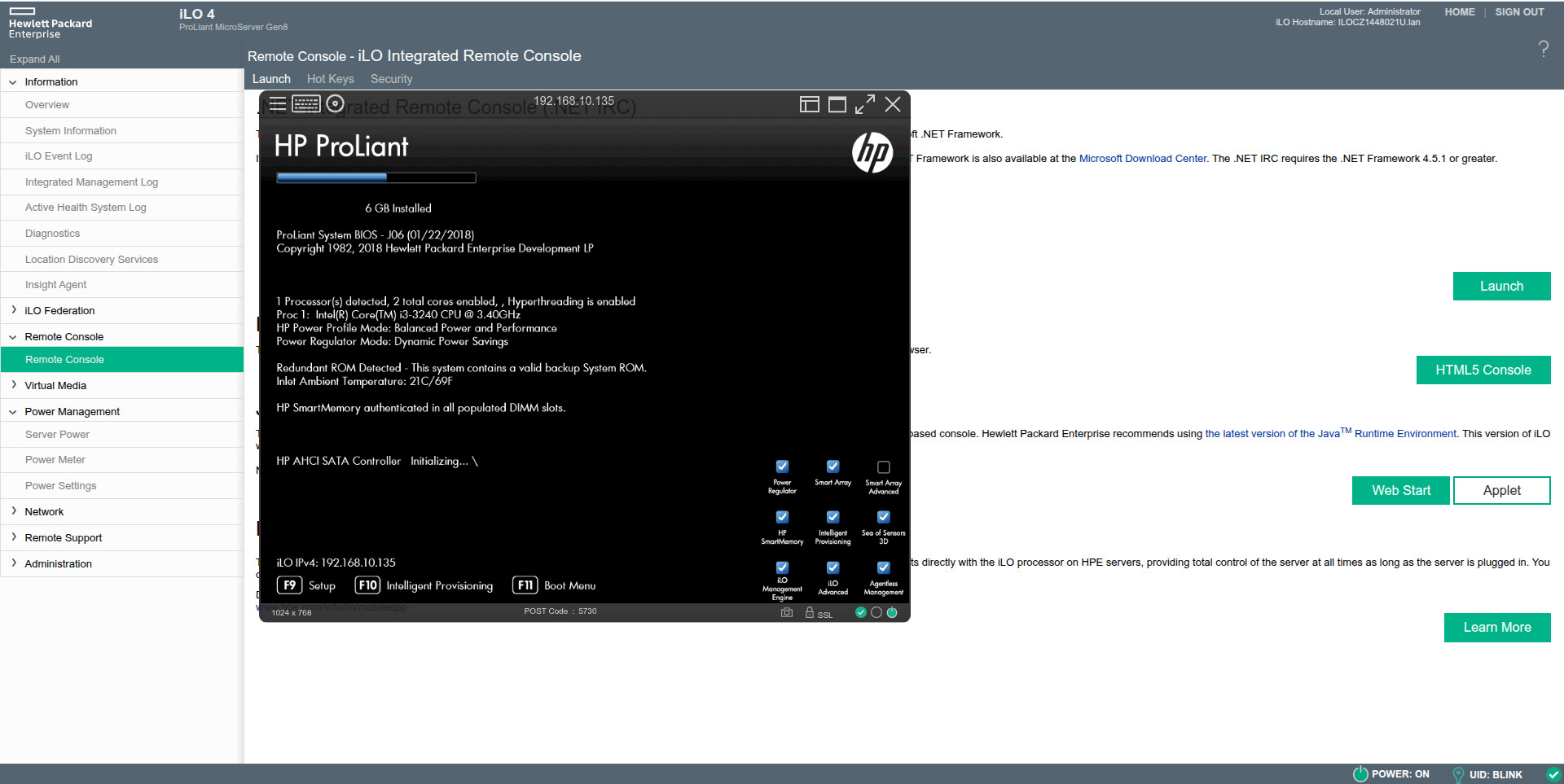Toggle the Intelligent Provisioning checkbox
This screenshot has height=784, width=1564.
833,517
